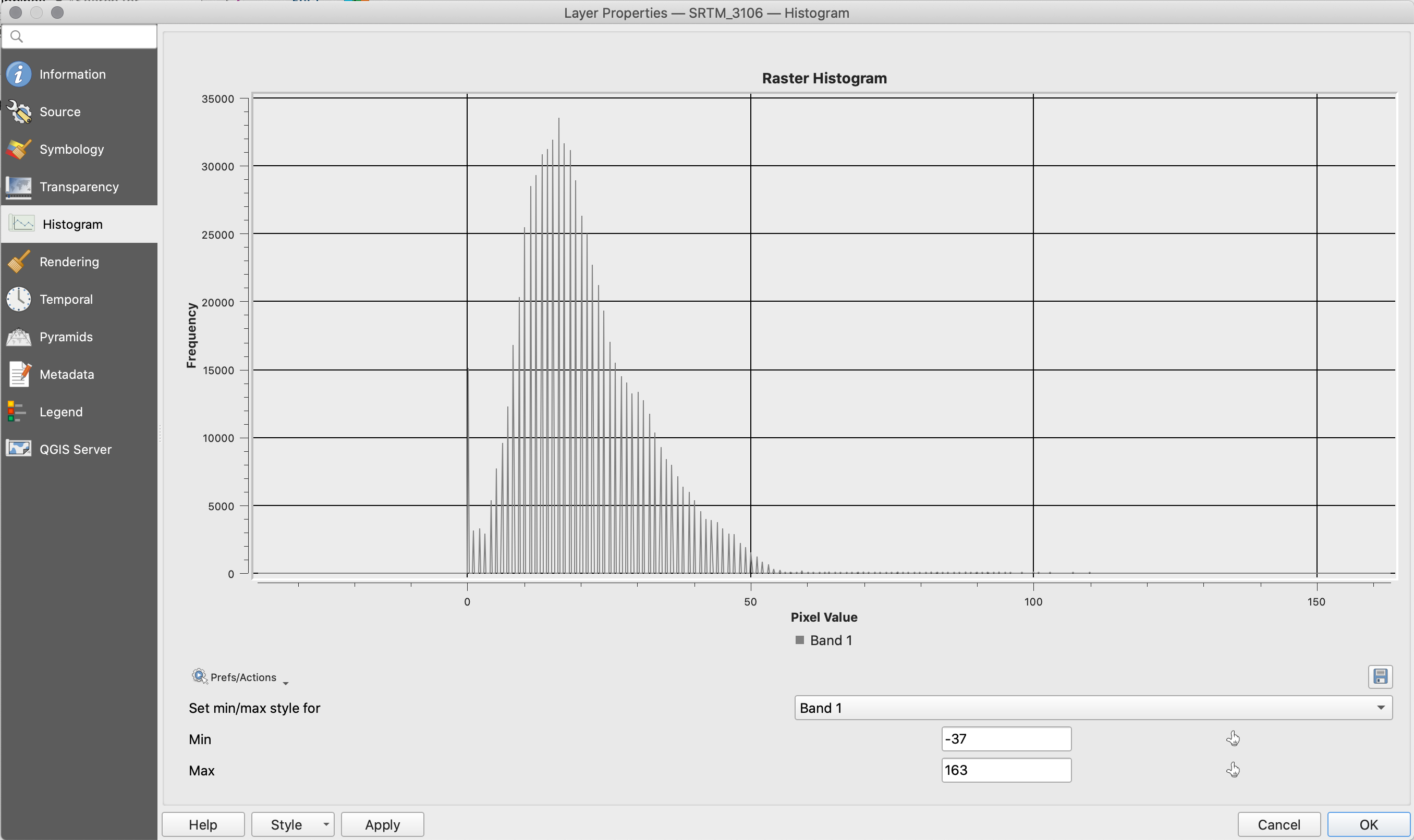Screen dimensions: 1414x840
Task: Click the Symbology paintbrush icon
Action: click(x=19, y=150)
